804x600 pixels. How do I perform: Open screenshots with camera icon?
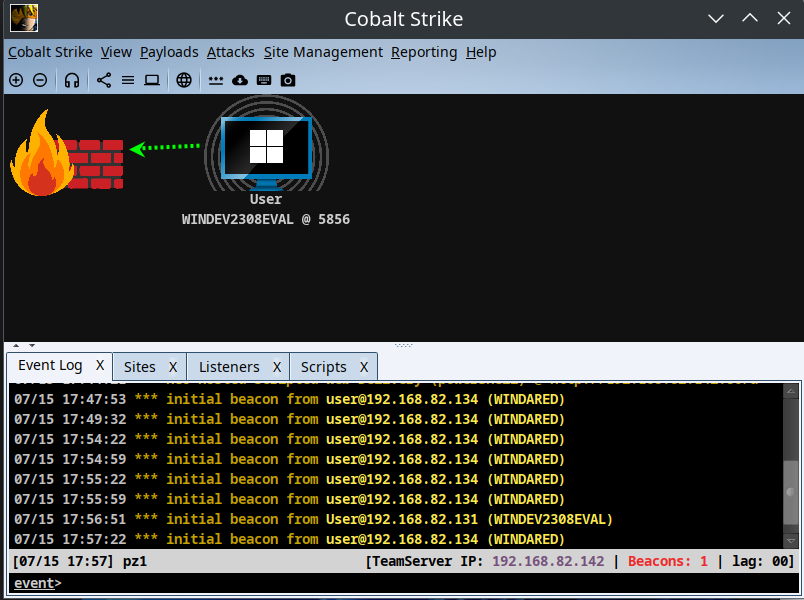click(288, 80)
